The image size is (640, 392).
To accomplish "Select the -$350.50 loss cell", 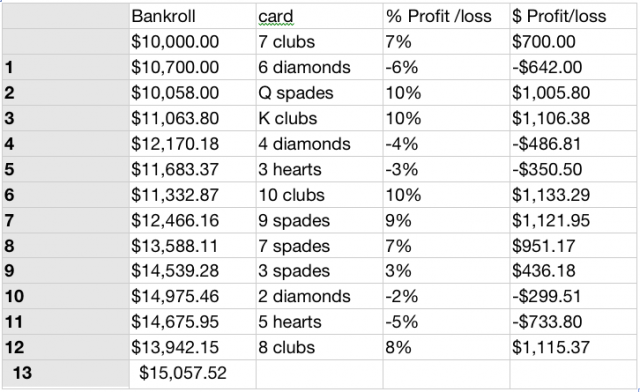I will click(573, 169).
